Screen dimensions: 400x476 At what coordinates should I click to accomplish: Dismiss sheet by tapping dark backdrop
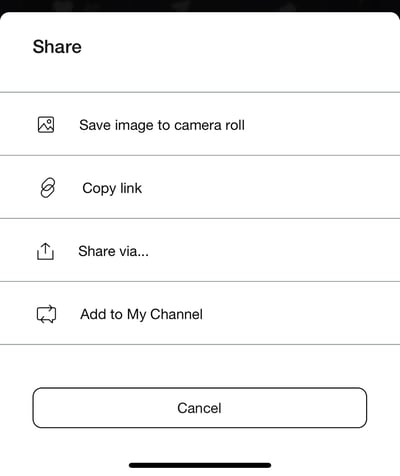tap(200, 5)
